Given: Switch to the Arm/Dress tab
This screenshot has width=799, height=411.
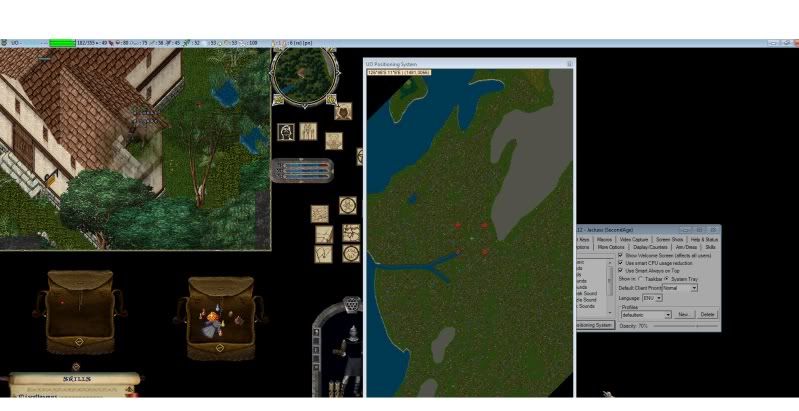Looking at the screenshot, I should tap(686, 247).
